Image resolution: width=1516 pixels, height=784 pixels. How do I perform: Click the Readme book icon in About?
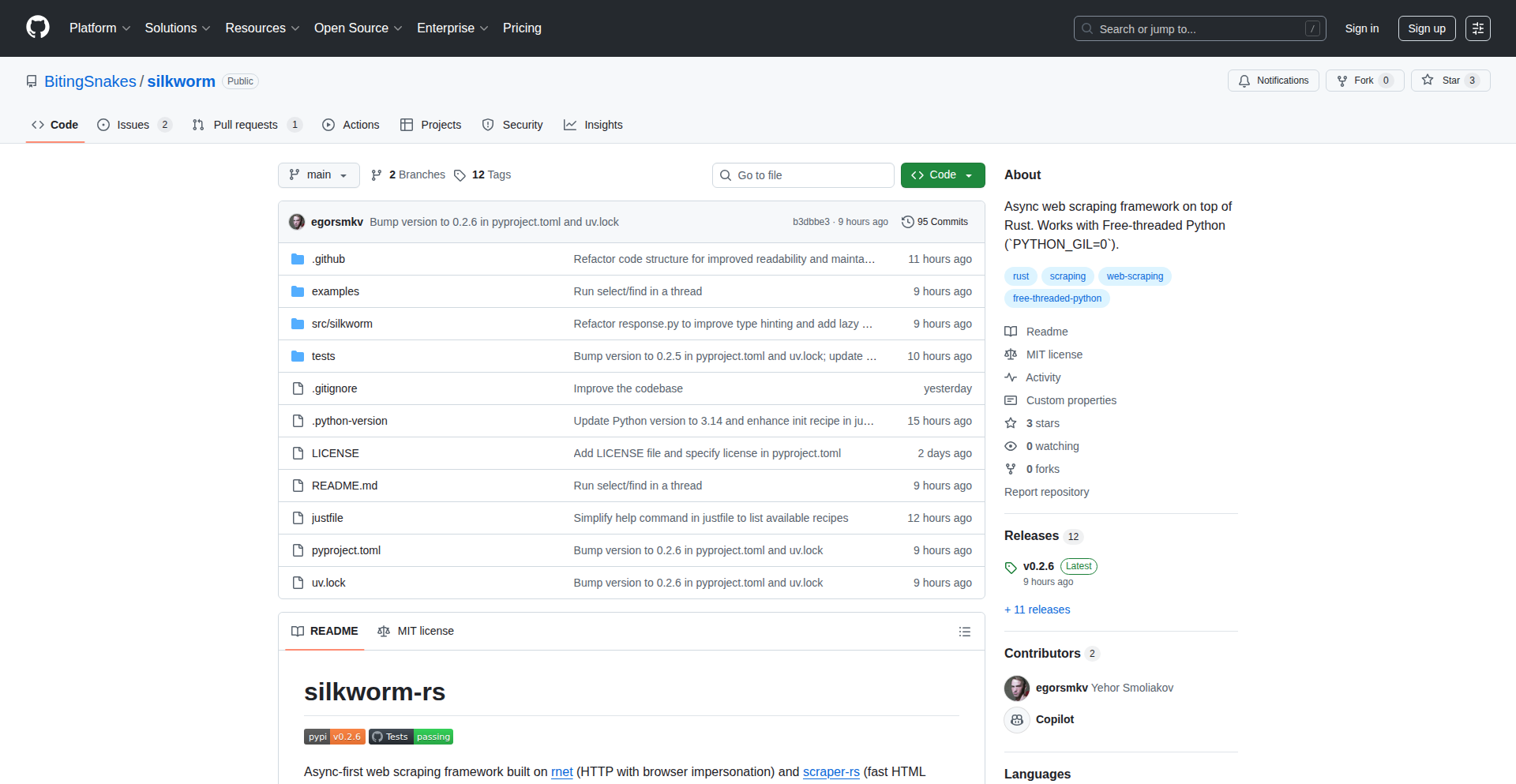point(1011,332)
